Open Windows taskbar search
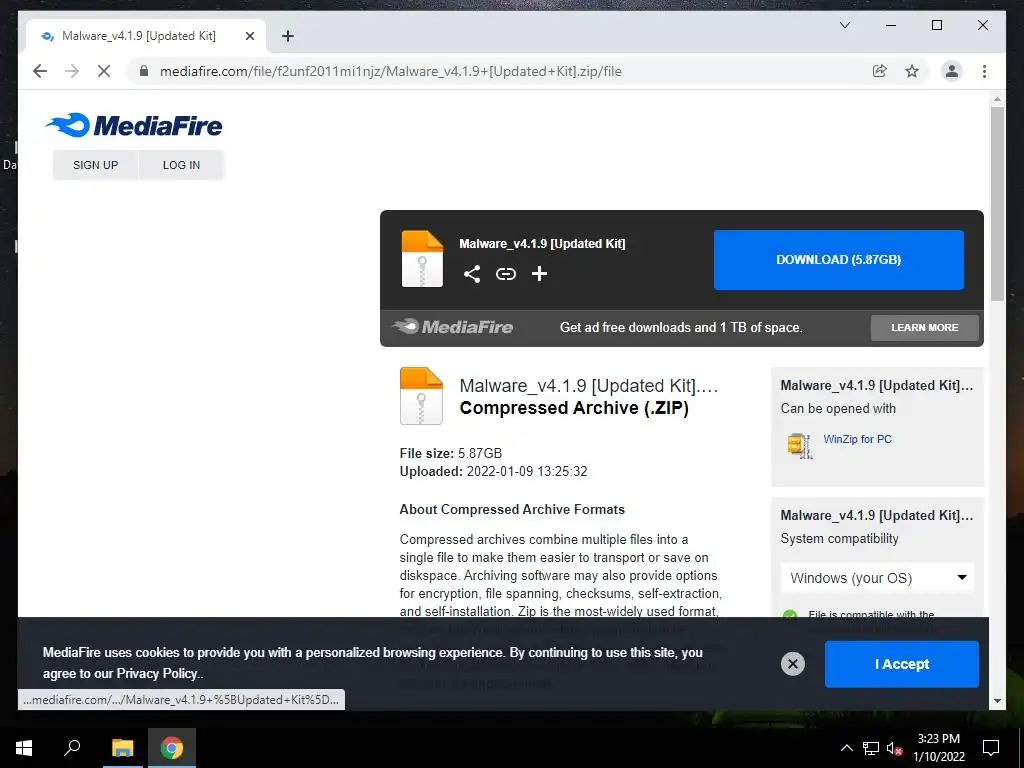This screenshot has height=768, width=1024. (72, 748)
